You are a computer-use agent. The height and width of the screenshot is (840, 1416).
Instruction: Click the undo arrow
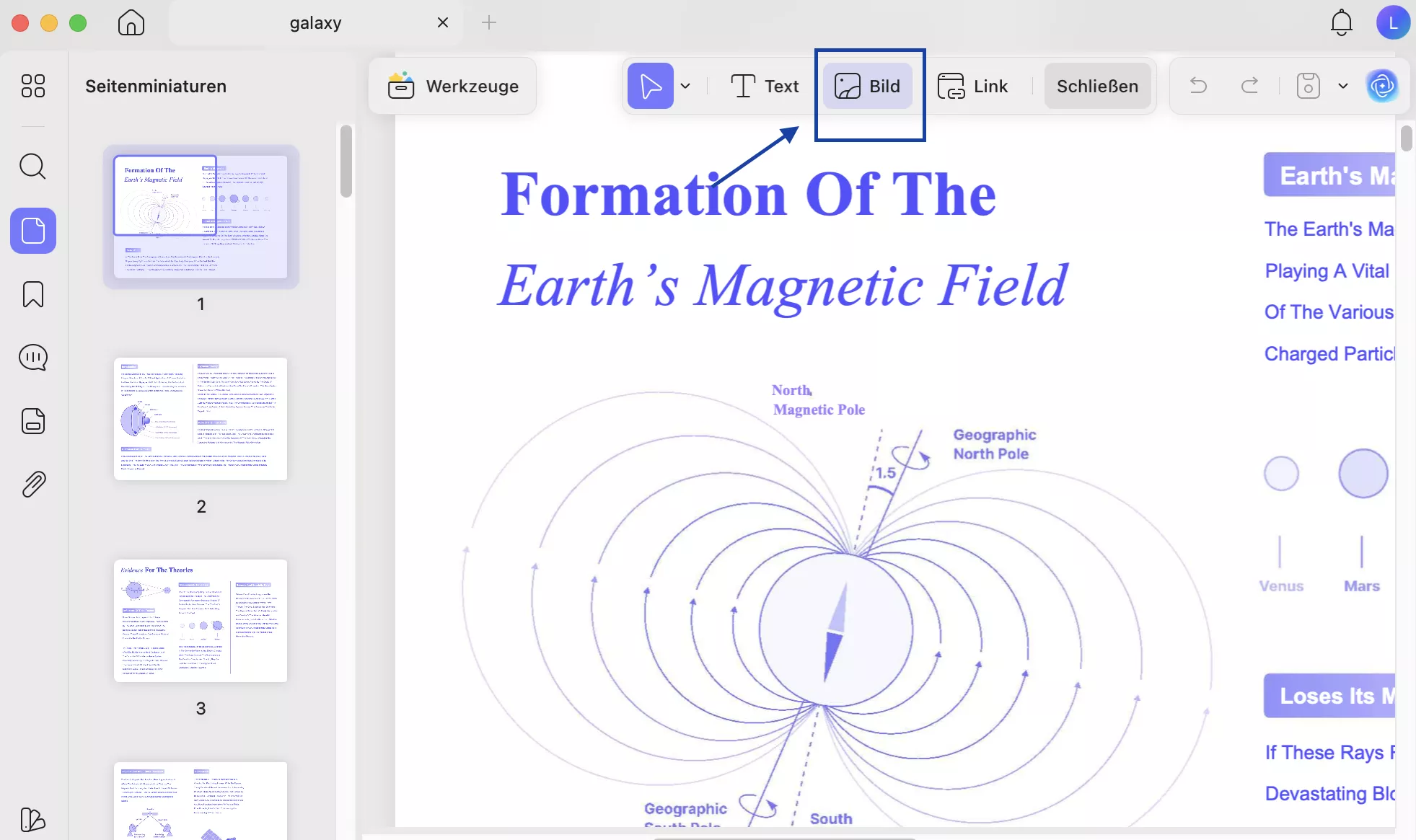pyautogui.click(x=1198, y=86)
